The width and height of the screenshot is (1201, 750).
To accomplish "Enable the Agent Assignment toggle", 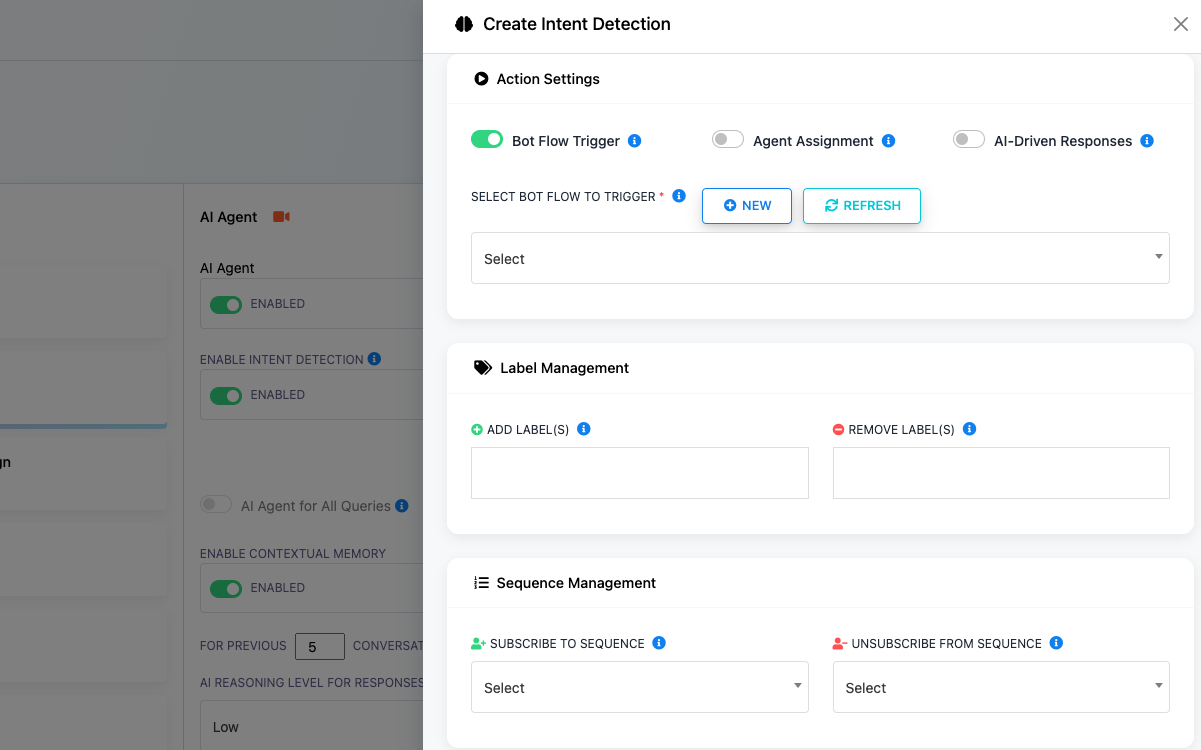I will pyautogui.click(x=727, y=140).
